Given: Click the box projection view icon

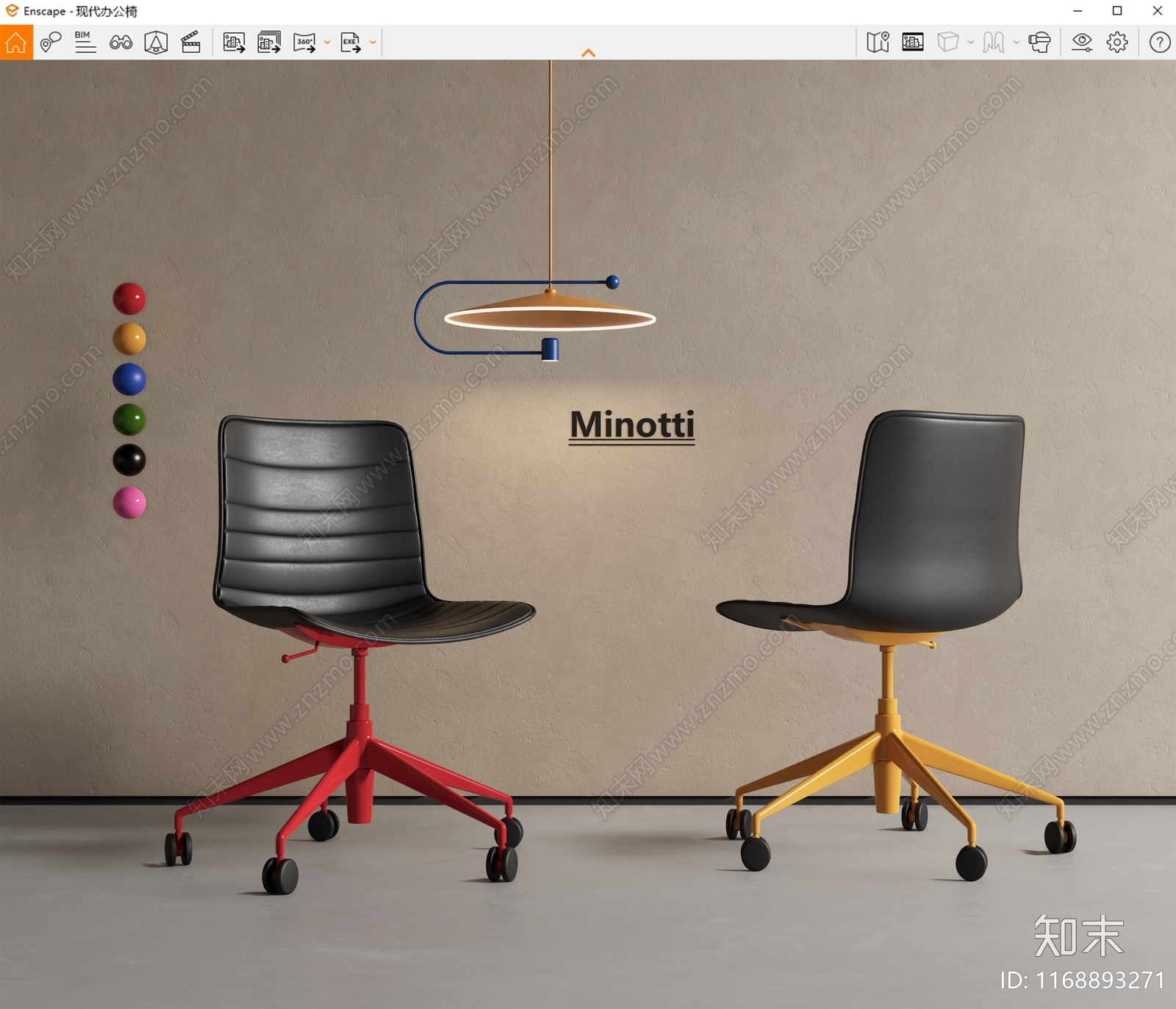Looking at the screenshot, I should 948,42.
